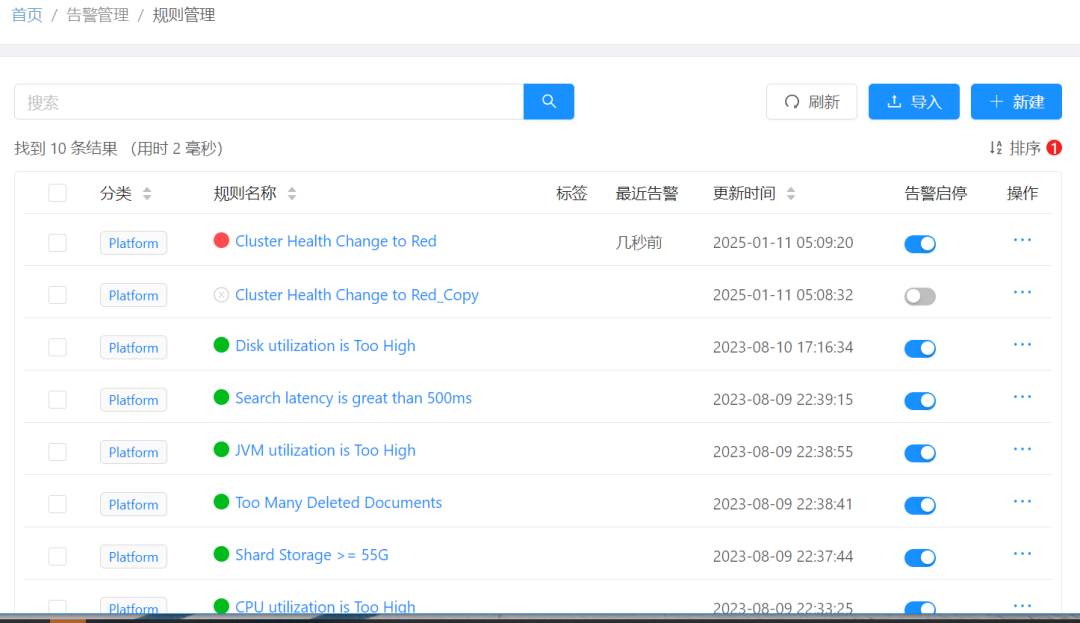Toggle alert switch for JVM utilization is Too High

tap(920, 453)
